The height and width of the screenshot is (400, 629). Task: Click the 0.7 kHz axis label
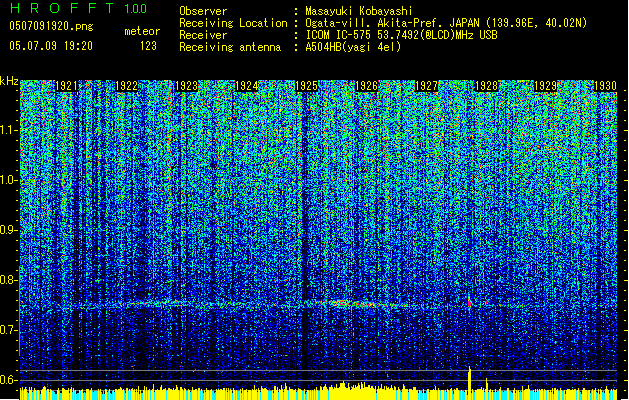(x=9, y=330)
